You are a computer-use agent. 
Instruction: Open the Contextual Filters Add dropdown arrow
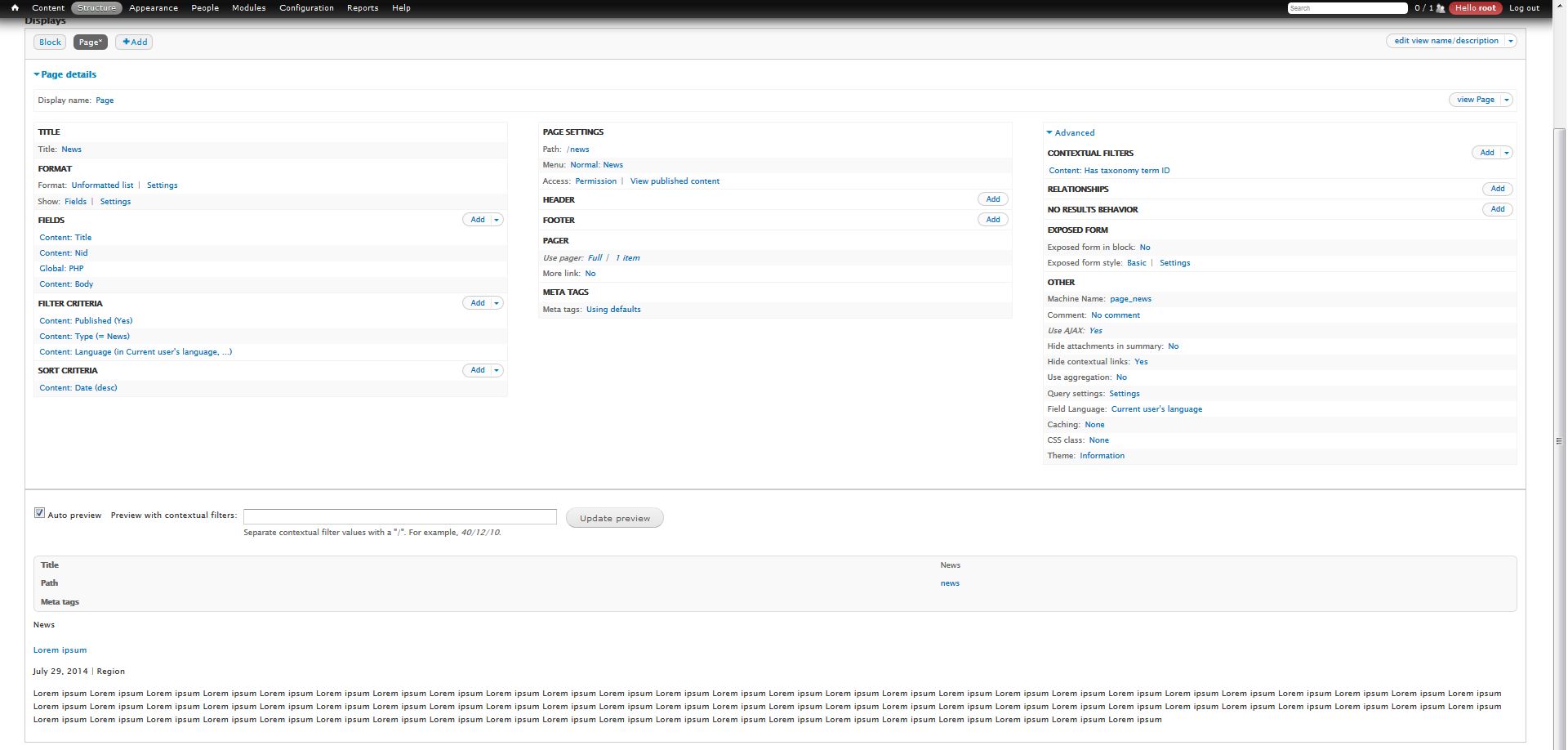[x=1507, y=153]
